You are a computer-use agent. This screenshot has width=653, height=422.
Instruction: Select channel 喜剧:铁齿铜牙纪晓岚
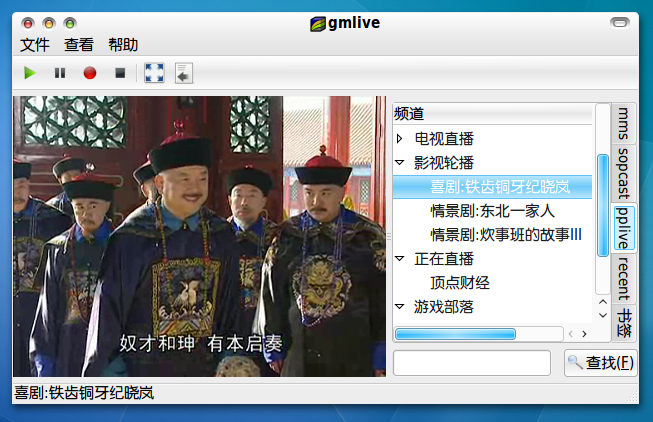[x=492, y=187]
